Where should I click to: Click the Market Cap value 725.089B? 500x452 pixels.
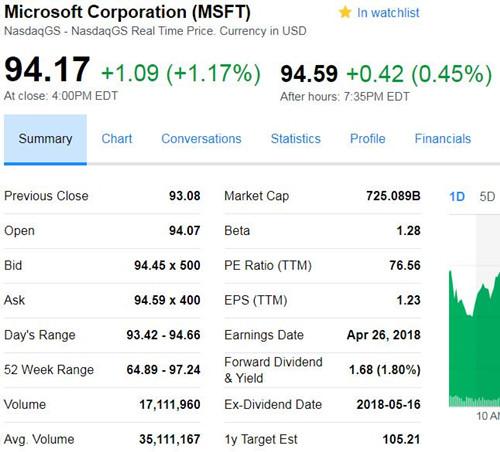click(393, 196)
